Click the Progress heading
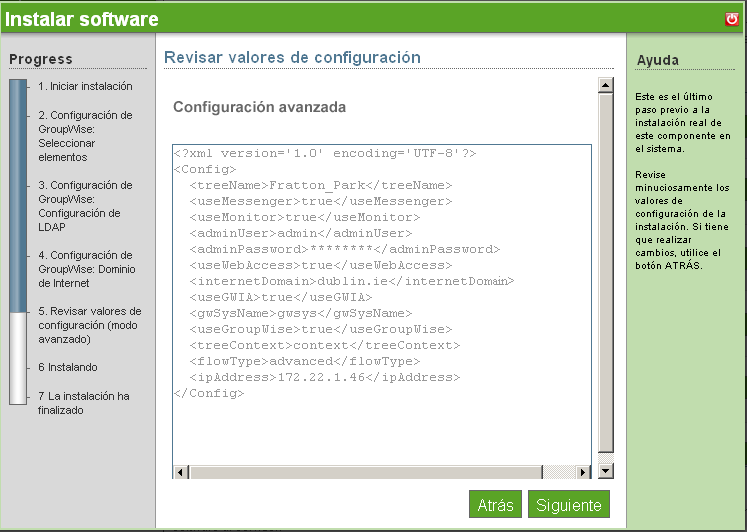 tap(40, 59)
